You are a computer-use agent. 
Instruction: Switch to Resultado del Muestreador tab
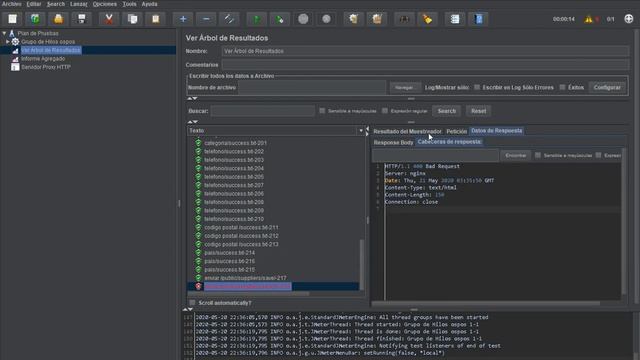pyautogui.click(x=407, y=131)
